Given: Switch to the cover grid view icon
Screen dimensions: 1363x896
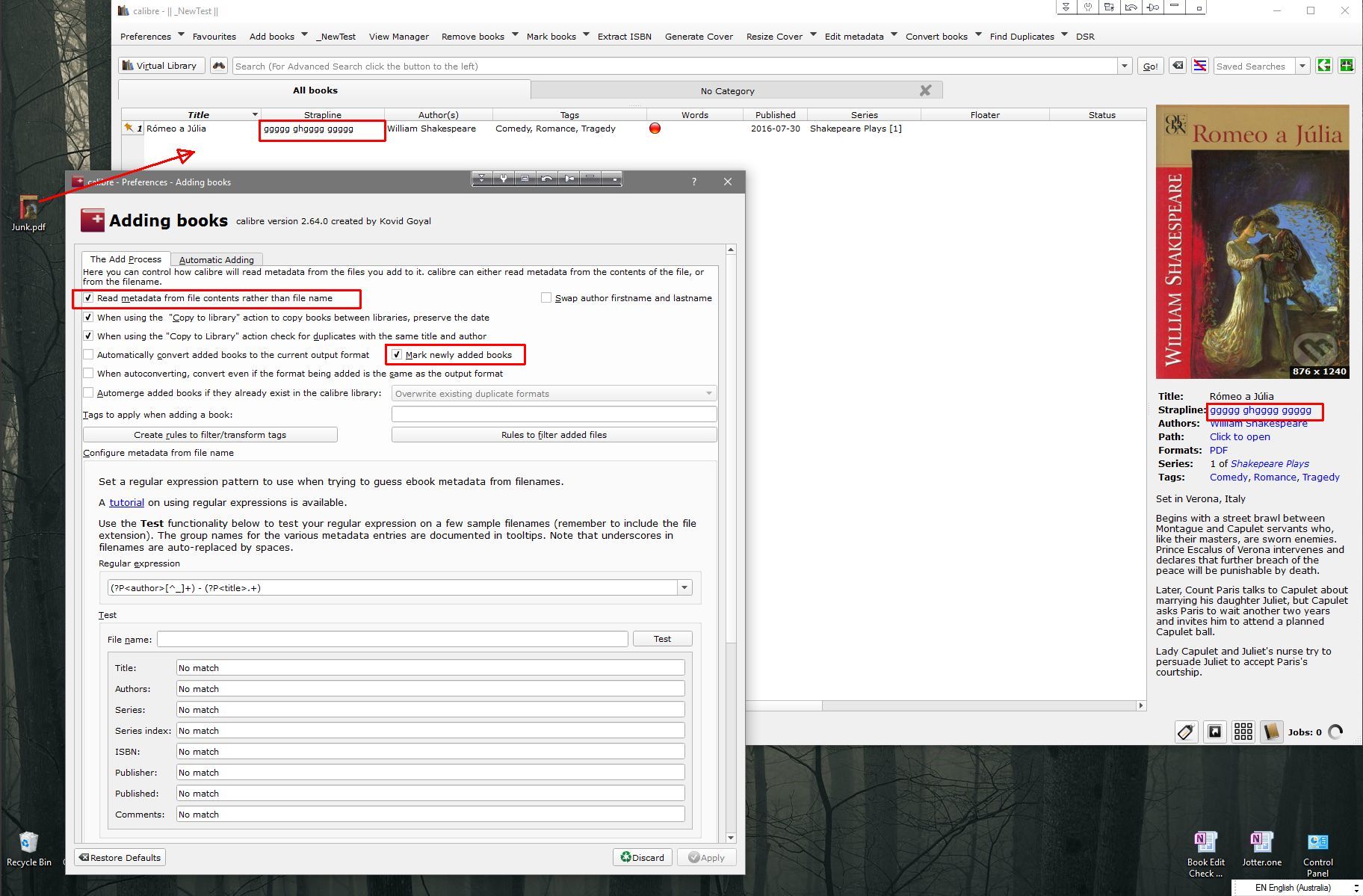Looking at the screenshot, I should [x=1243, y=732].
